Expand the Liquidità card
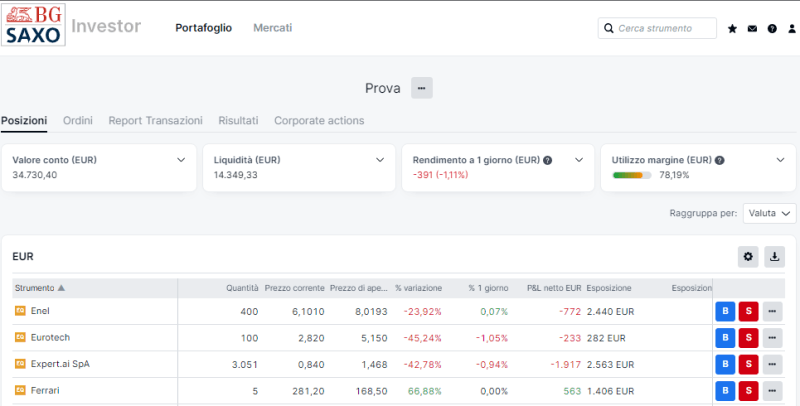Screen dimensions: 800x406 tap(380, 160)
